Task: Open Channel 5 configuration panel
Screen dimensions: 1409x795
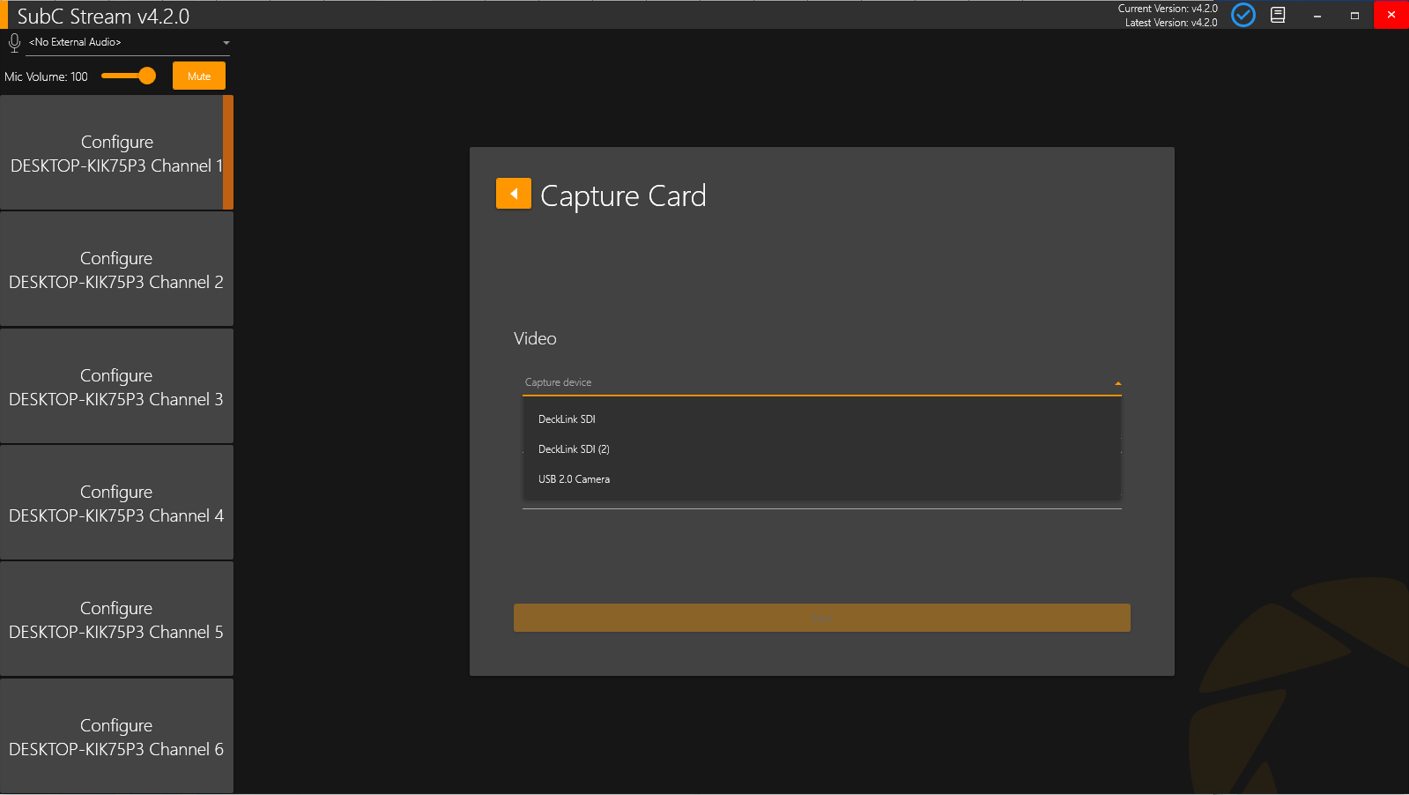Action: pyautogui.click(x=116, y=619)
